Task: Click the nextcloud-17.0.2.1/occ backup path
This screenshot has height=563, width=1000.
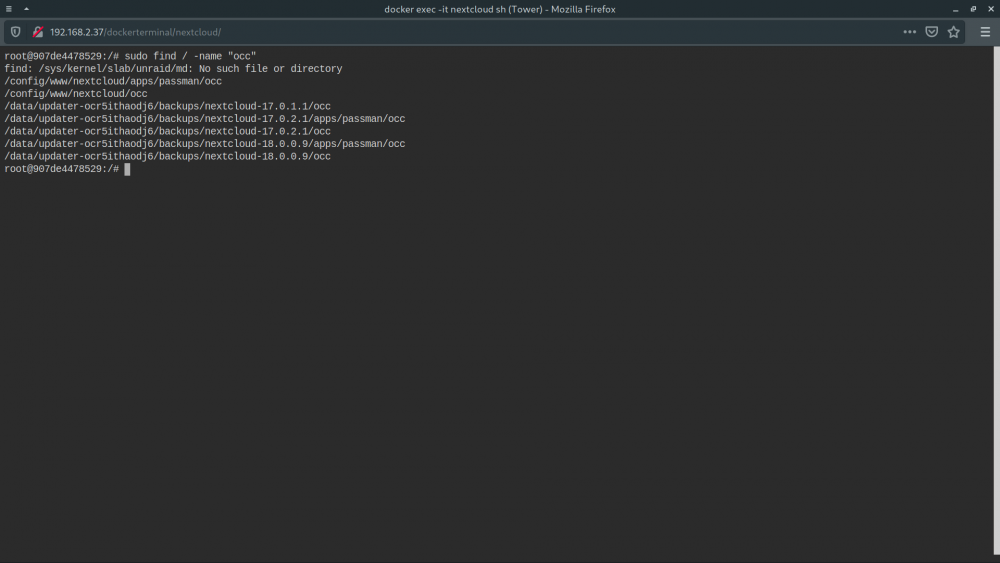Action: pos(168,131)
